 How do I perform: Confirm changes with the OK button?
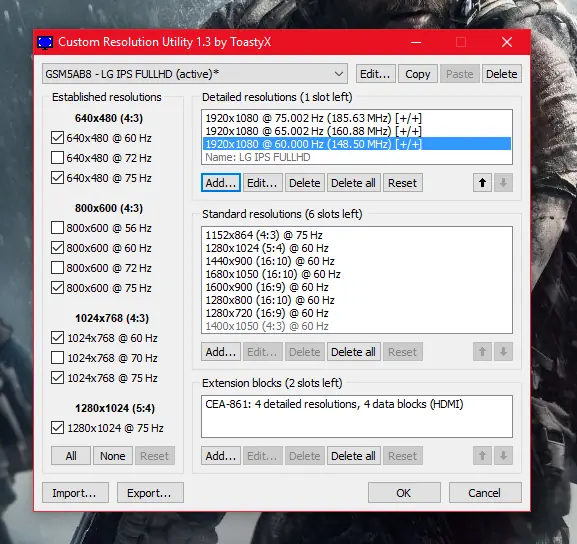[404, 493]
